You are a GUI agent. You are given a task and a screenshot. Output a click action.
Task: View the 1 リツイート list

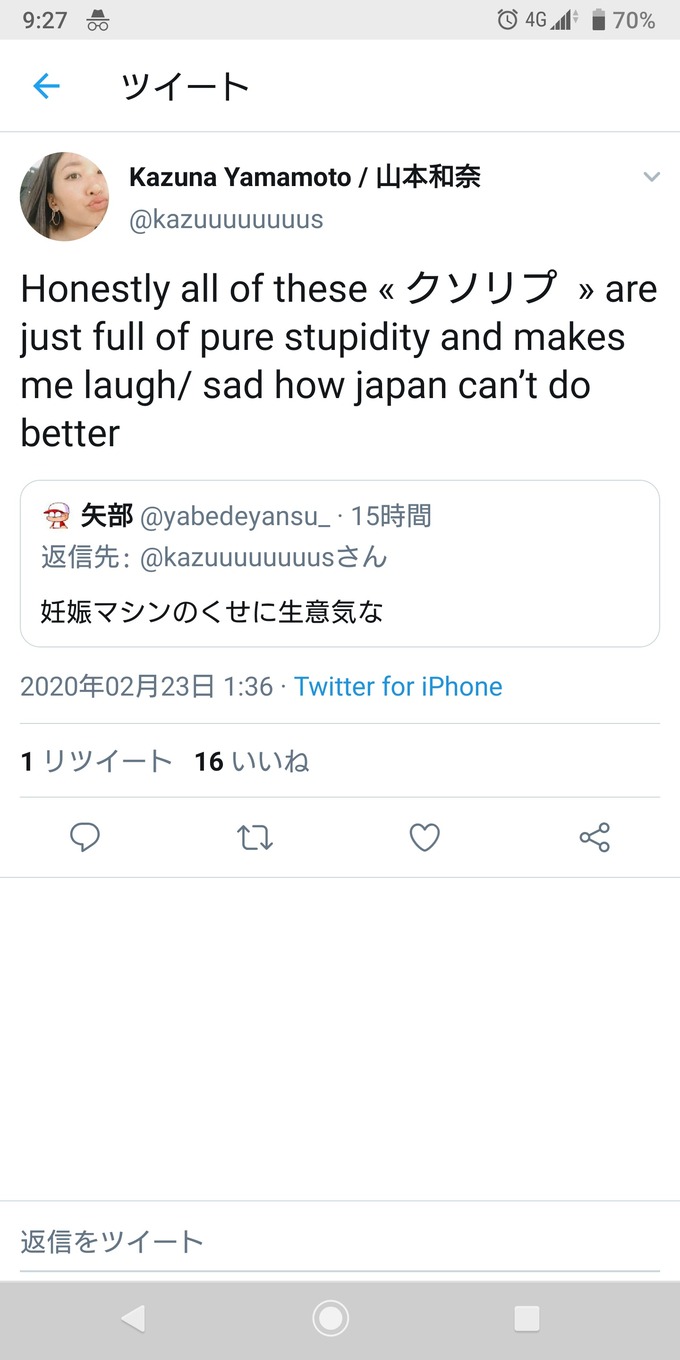[96, 761]
